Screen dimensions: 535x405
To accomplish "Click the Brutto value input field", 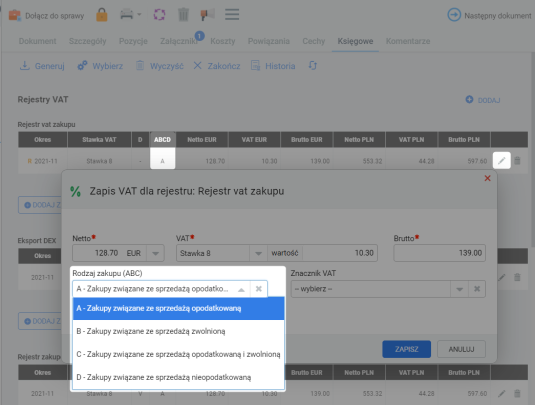I will [439, 253].
